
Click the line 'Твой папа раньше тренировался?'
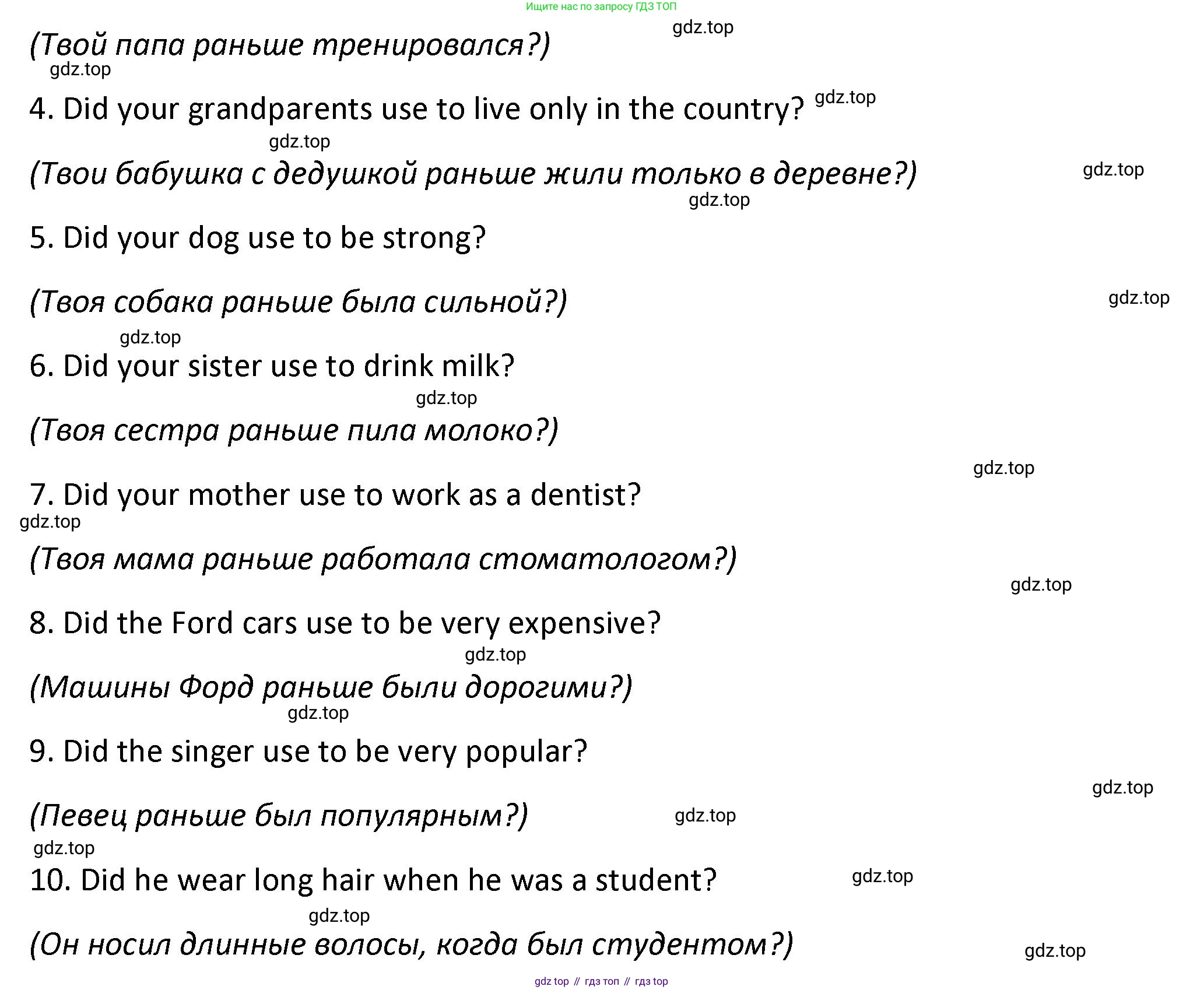click(289, 44)
